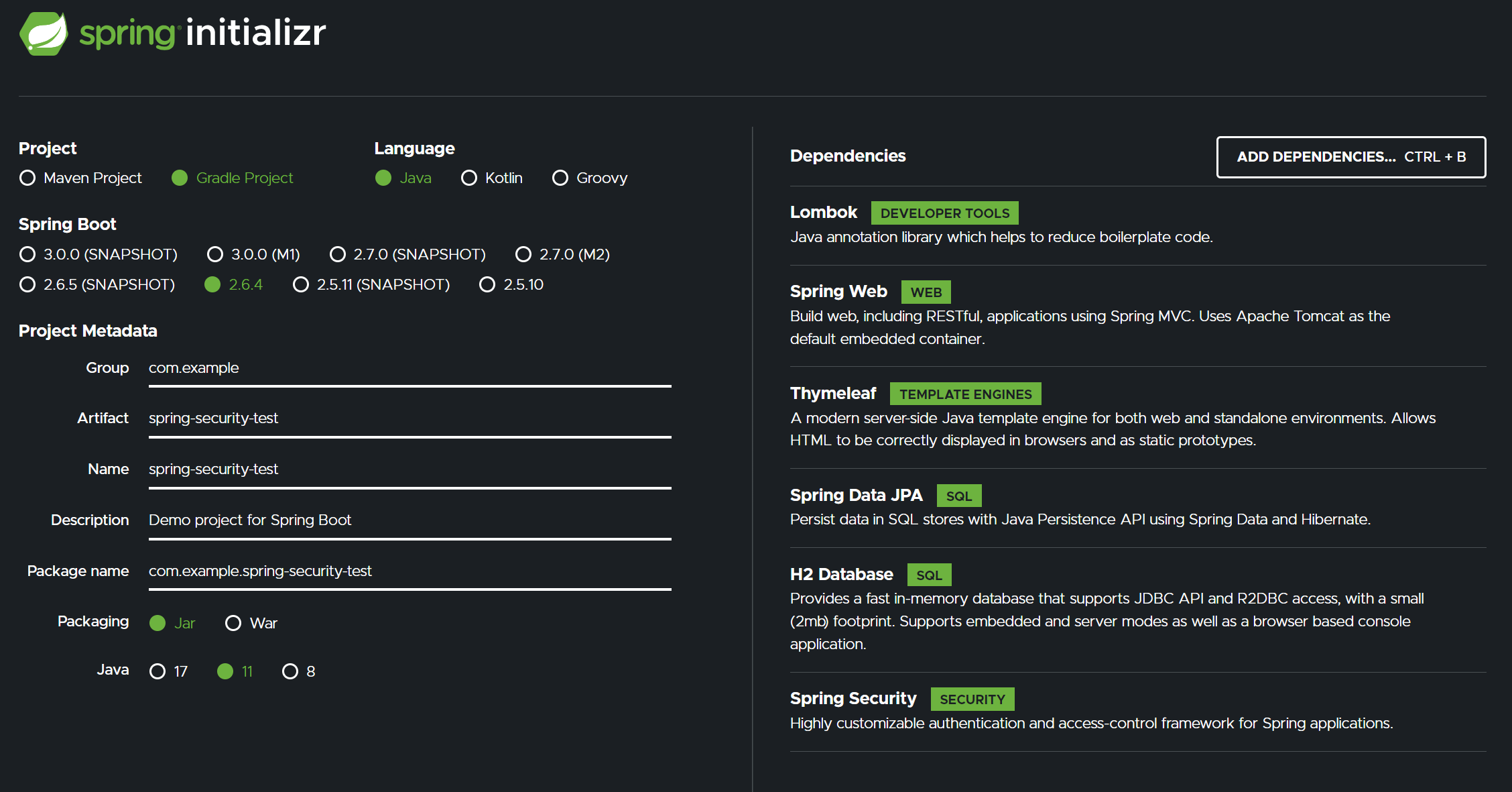The image size is (1512, 792).
Task: Click the Spring leaf logo icon
Action: (44, 34)
